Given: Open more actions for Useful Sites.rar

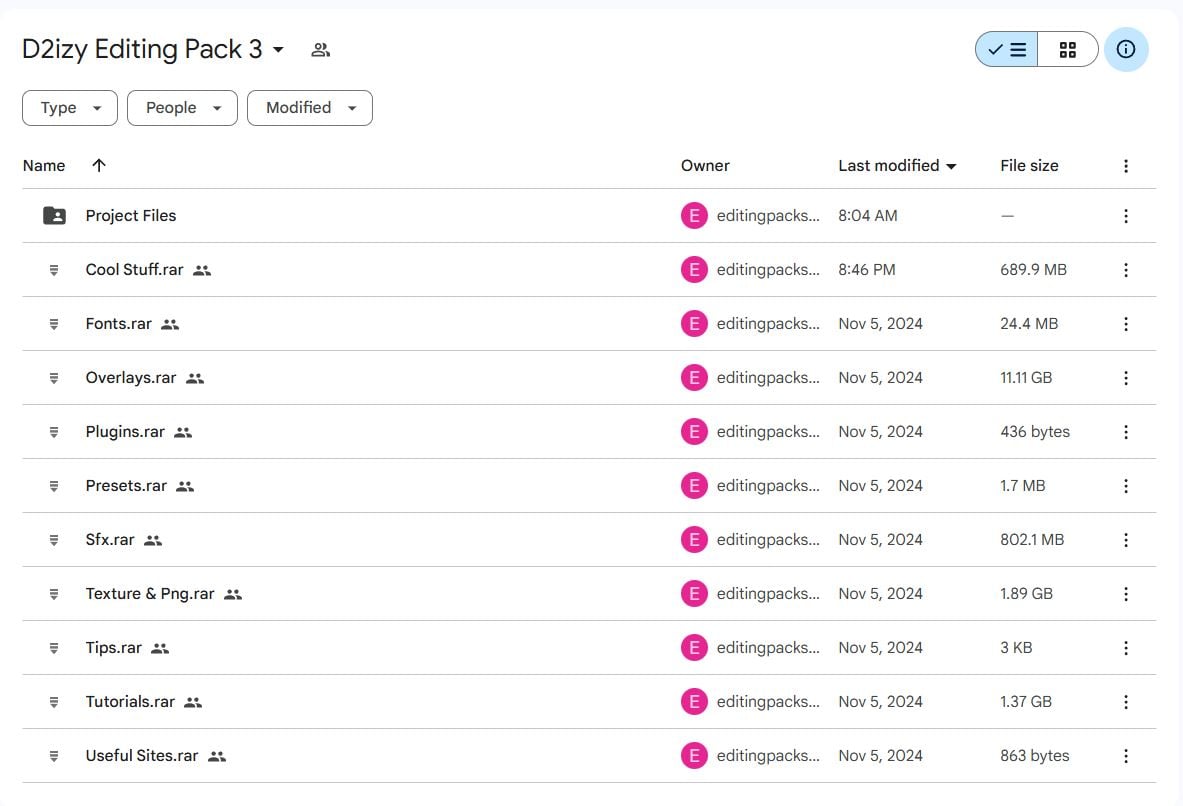Looking at the screenshot, I should point(1126,756).
